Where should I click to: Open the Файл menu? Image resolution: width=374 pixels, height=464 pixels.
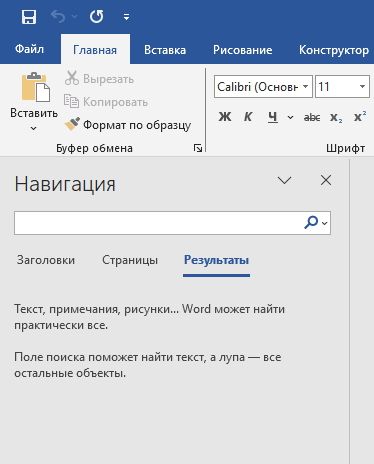29,49
